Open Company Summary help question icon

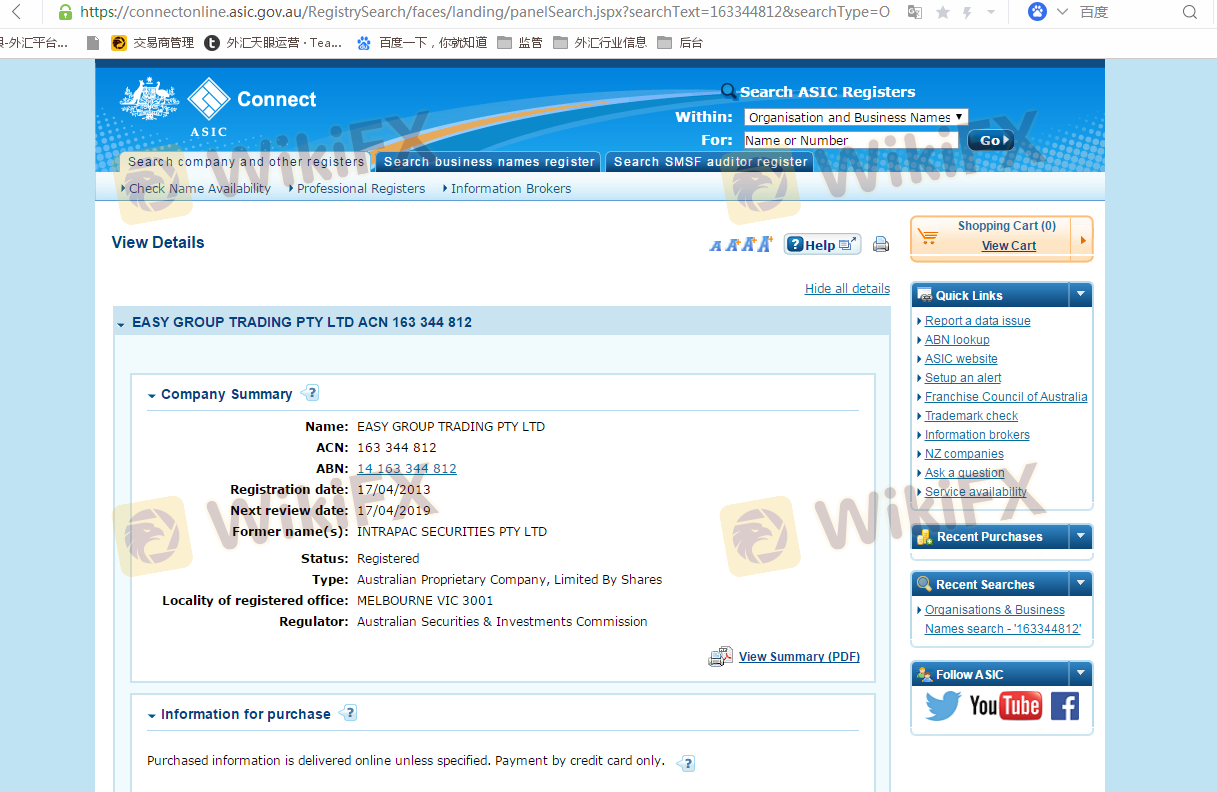tap(310, 393)
